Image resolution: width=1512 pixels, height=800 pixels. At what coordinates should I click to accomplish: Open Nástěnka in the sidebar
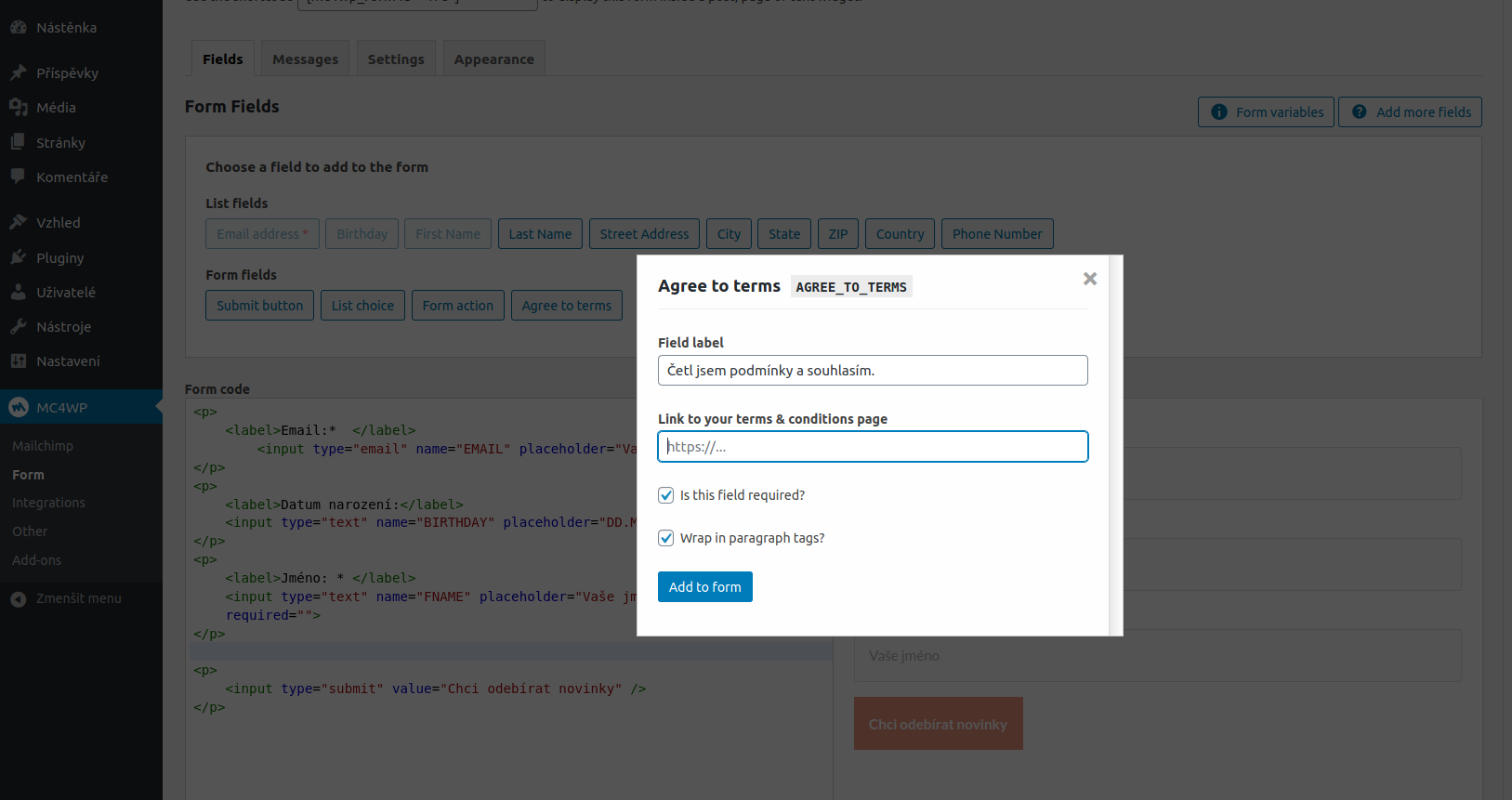(66, 27)
